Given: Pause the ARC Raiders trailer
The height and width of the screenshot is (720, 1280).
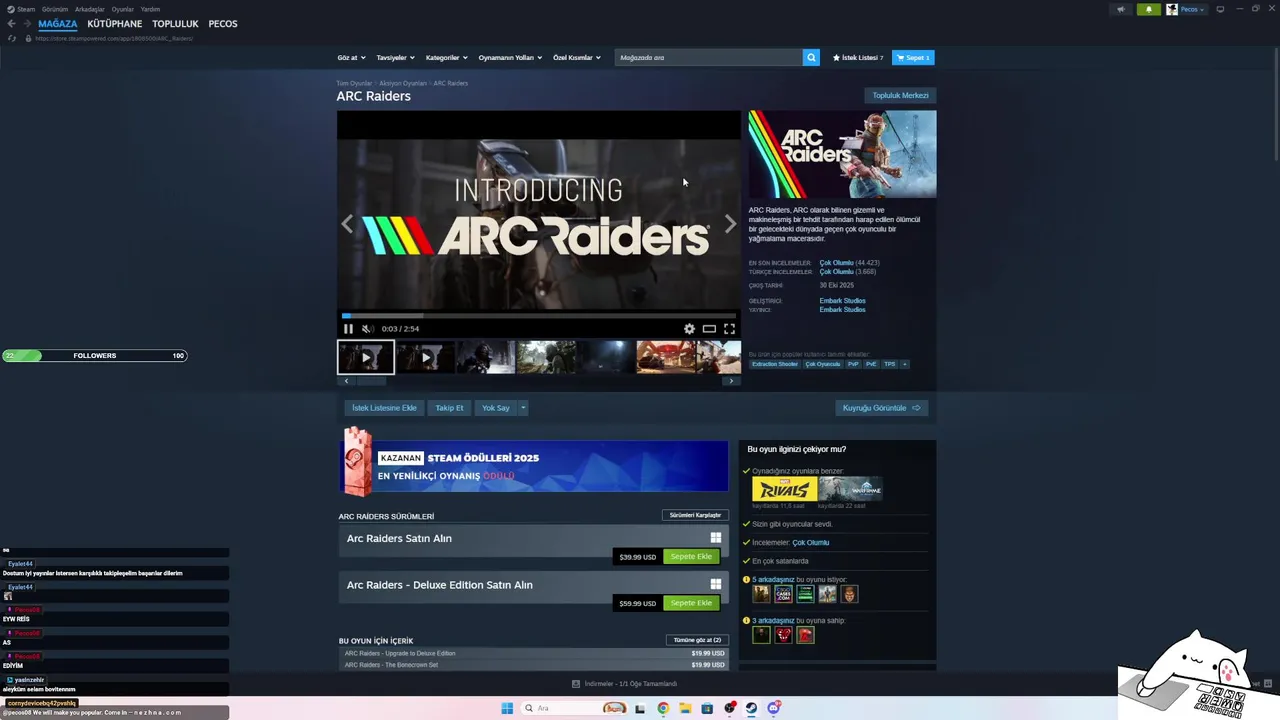Looking at the screenshot, I should [x=348, y=329].
